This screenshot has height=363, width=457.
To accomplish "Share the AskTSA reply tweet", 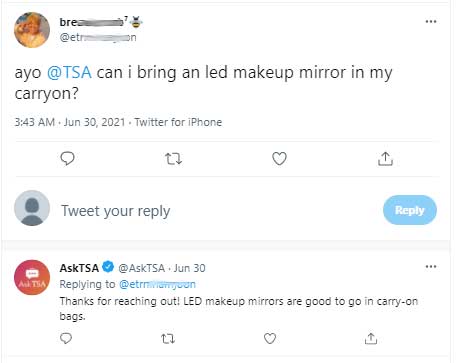I will coord(371,339).
